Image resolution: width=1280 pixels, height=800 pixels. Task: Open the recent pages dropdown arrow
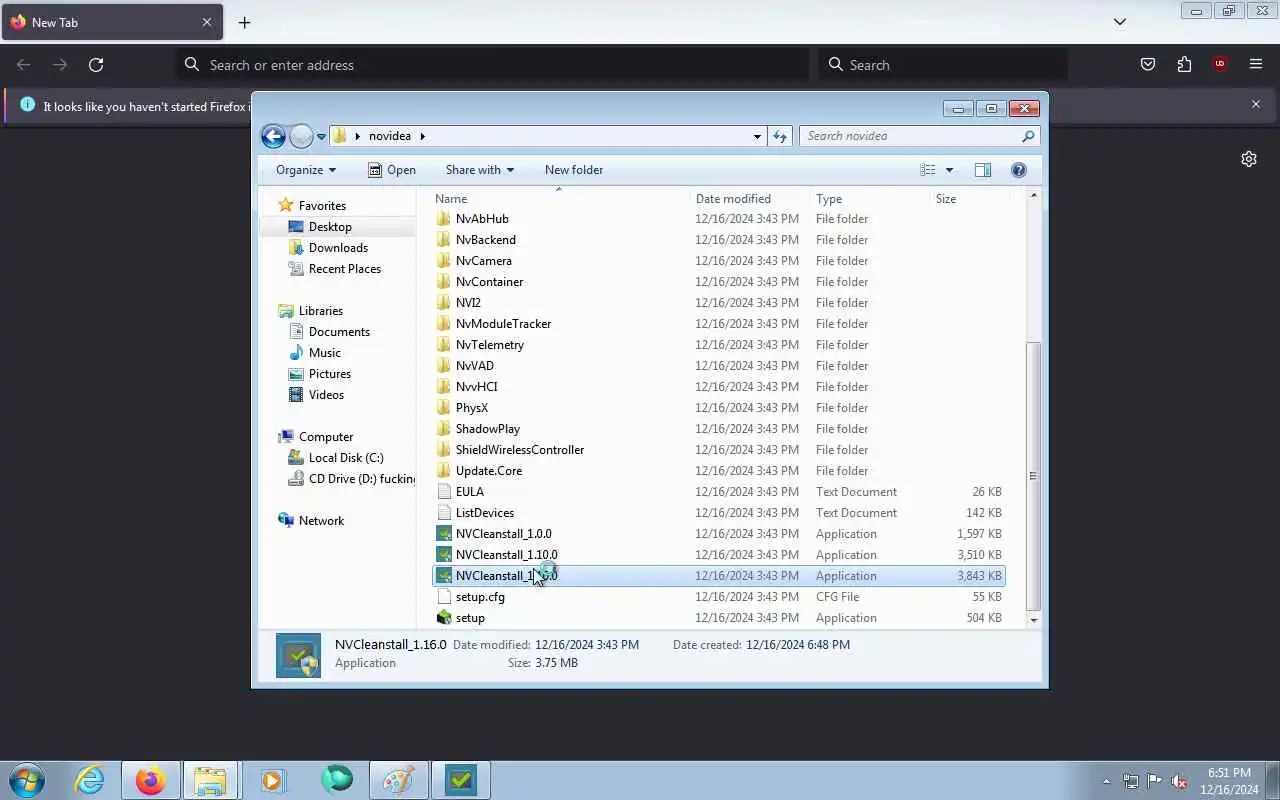tap(322, 136)
